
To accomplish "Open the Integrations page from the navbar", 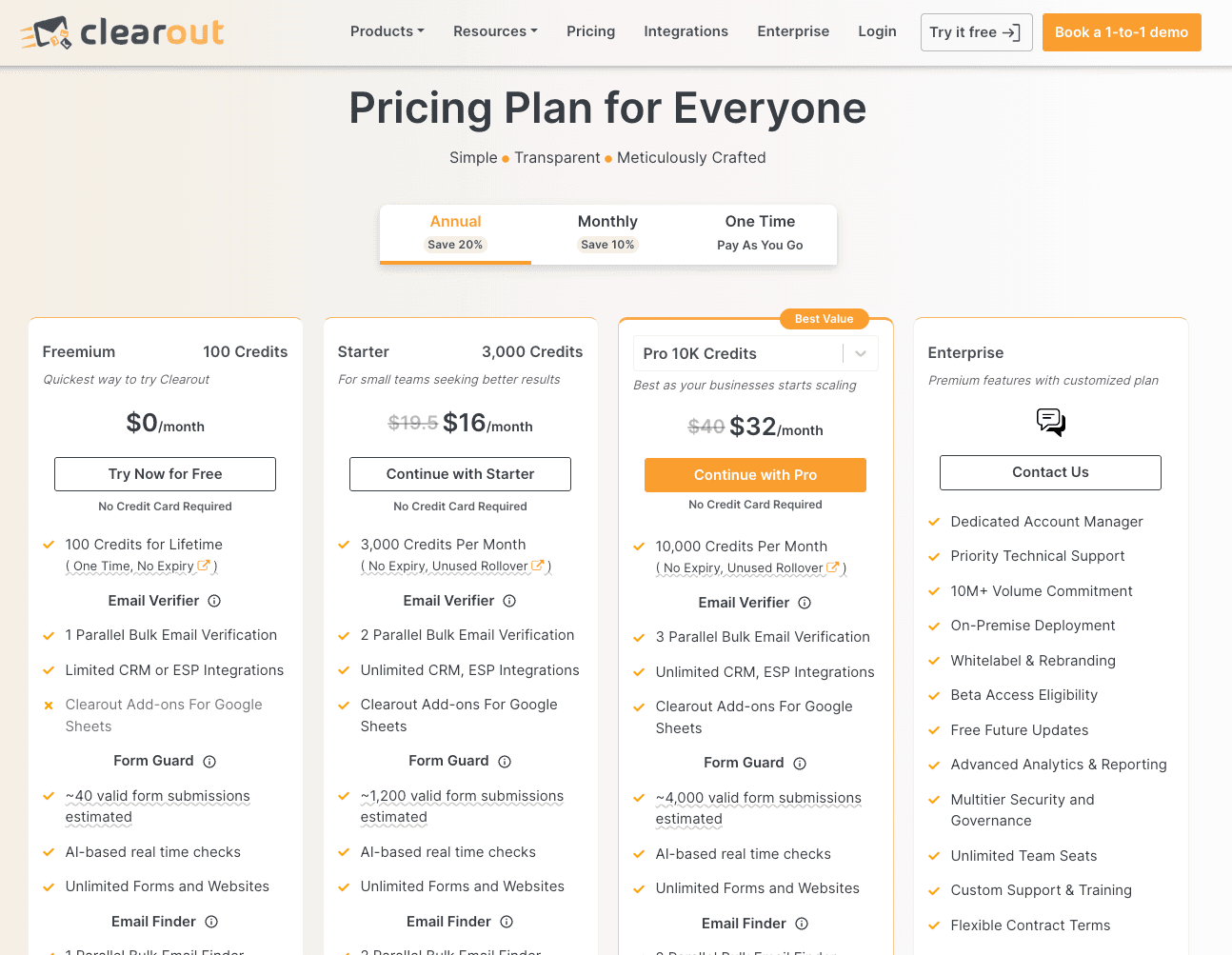I will 686,30.
